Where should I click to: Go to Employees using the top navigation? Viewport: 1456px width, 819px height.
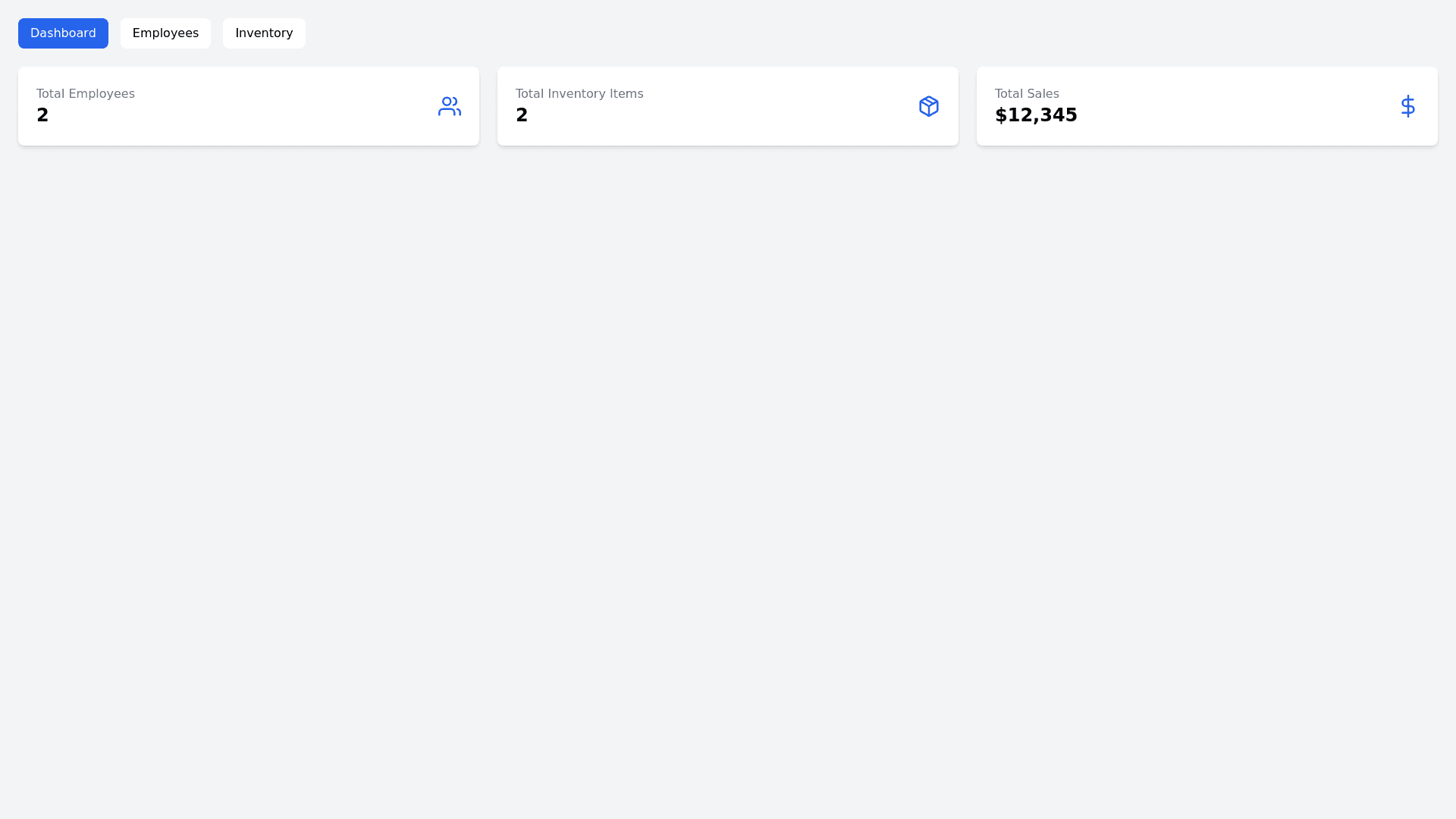[x=165, y=33]
